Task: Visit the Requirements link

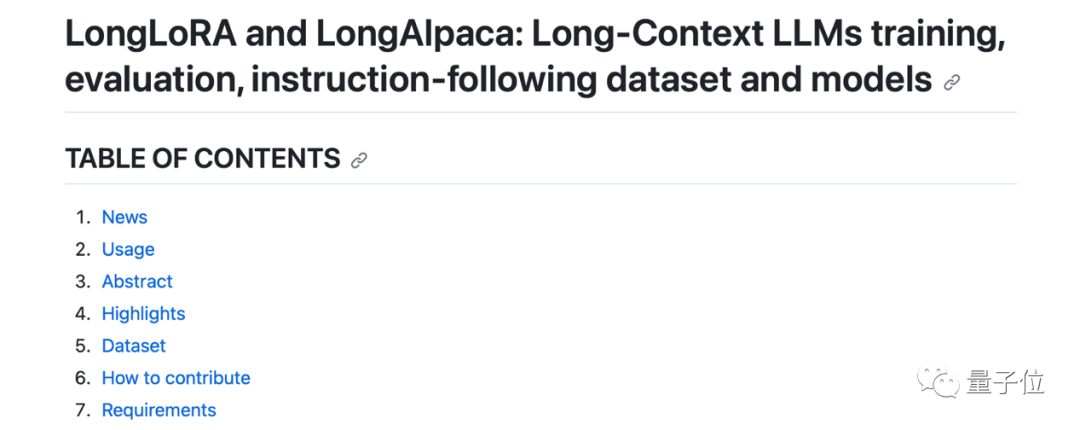Action: point(158,409)
